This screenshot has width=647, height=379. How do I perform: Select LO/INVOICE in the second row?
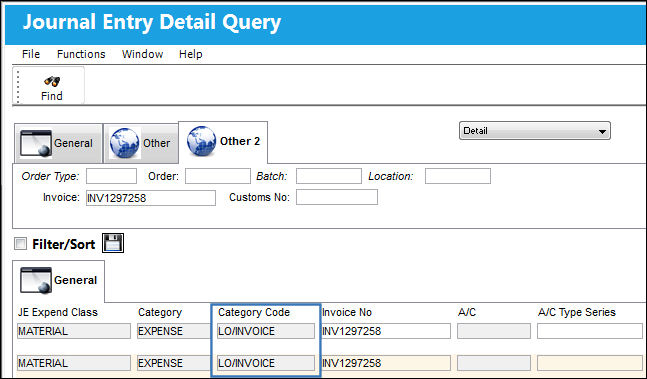[266, 363]
